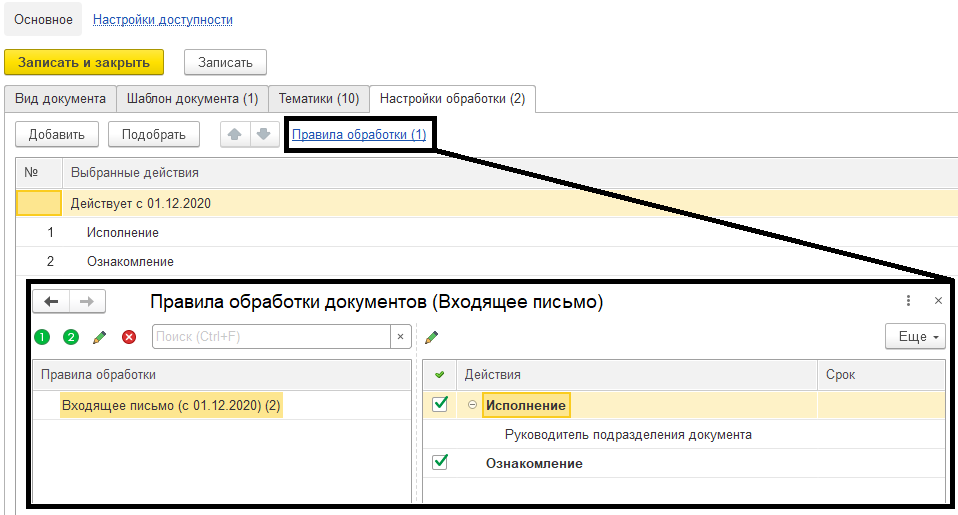The image size is (958, 515).
Task: Open the three-dot menu of rules window
Action: pos(909,301)
